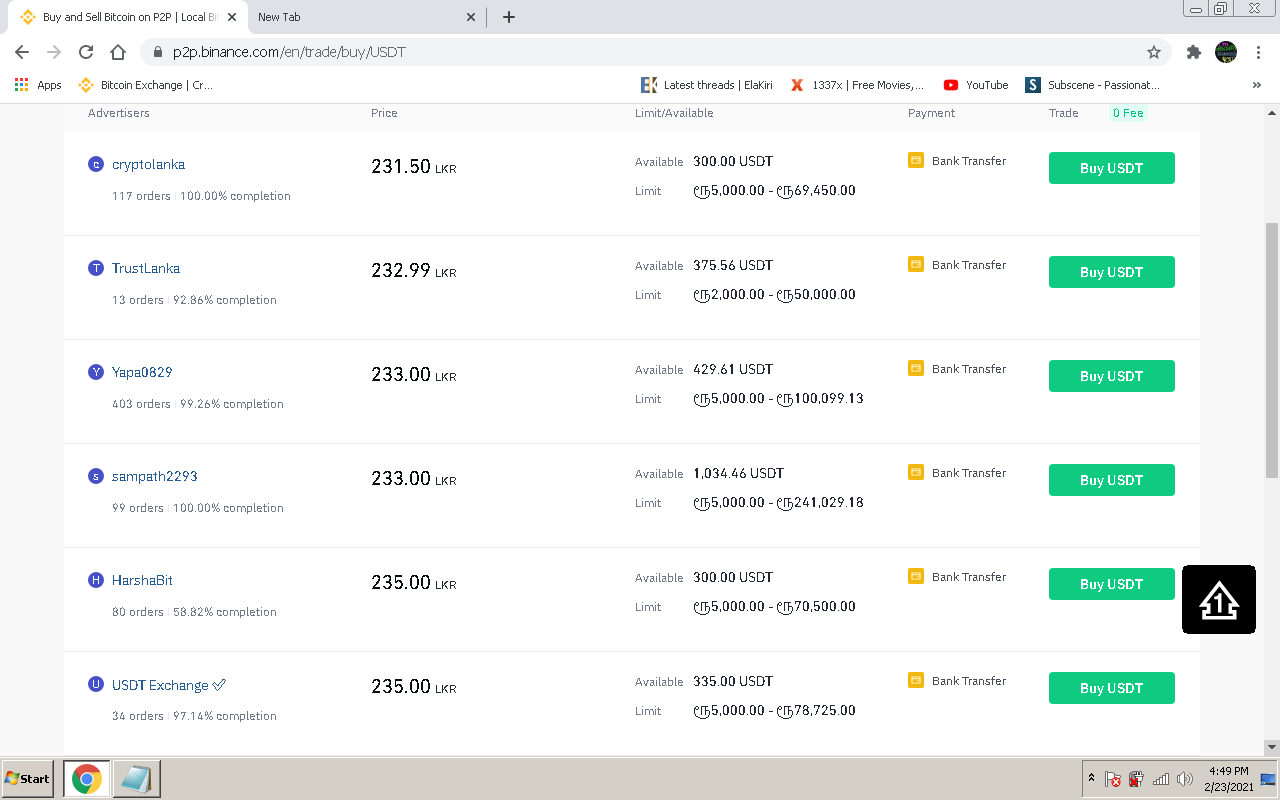Open advertiser Yapa0829 profile
The width and height of the screenshot is (1280, 800).
pos(142,372)
